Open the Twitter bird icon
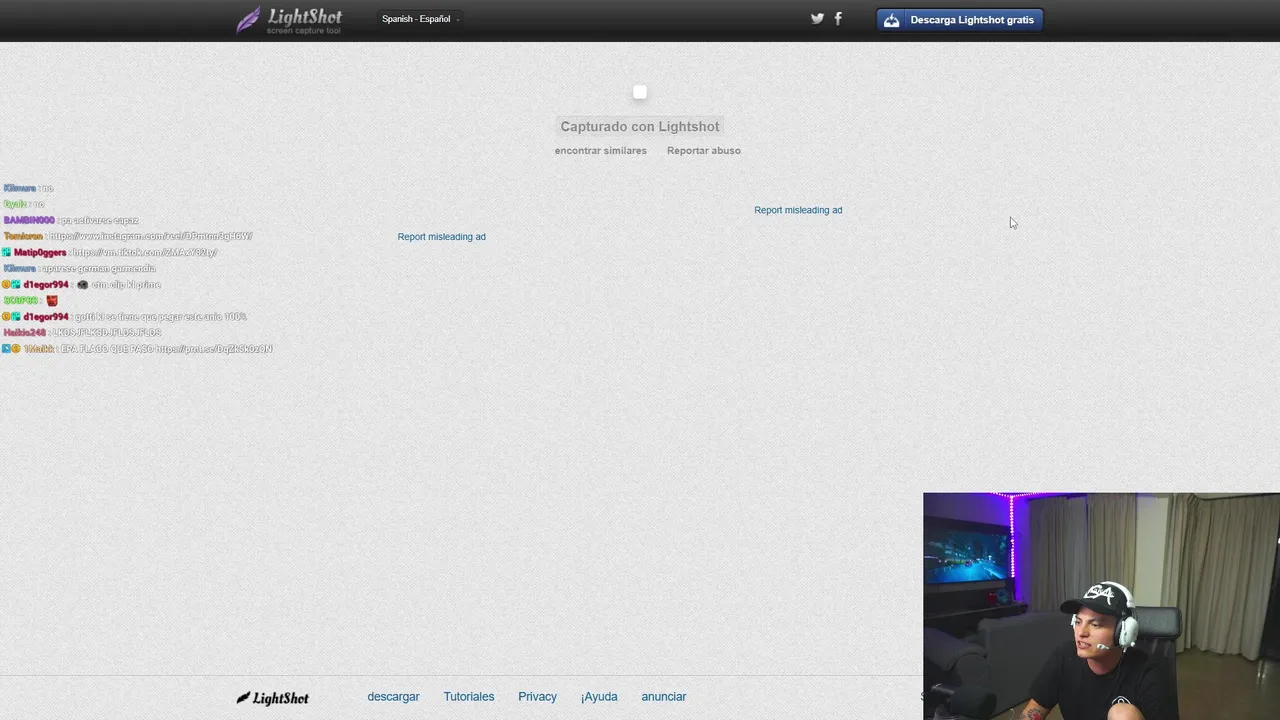Screen dimensions: 1280x720 [817, 18]
